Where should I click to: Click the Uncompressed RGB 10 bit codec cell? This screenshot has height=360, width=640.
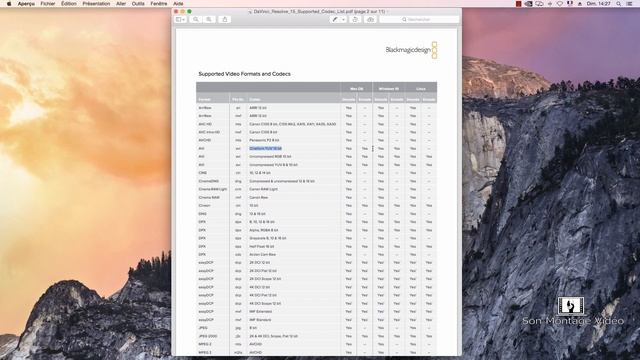pyautogui.click(x=270, y=157)
